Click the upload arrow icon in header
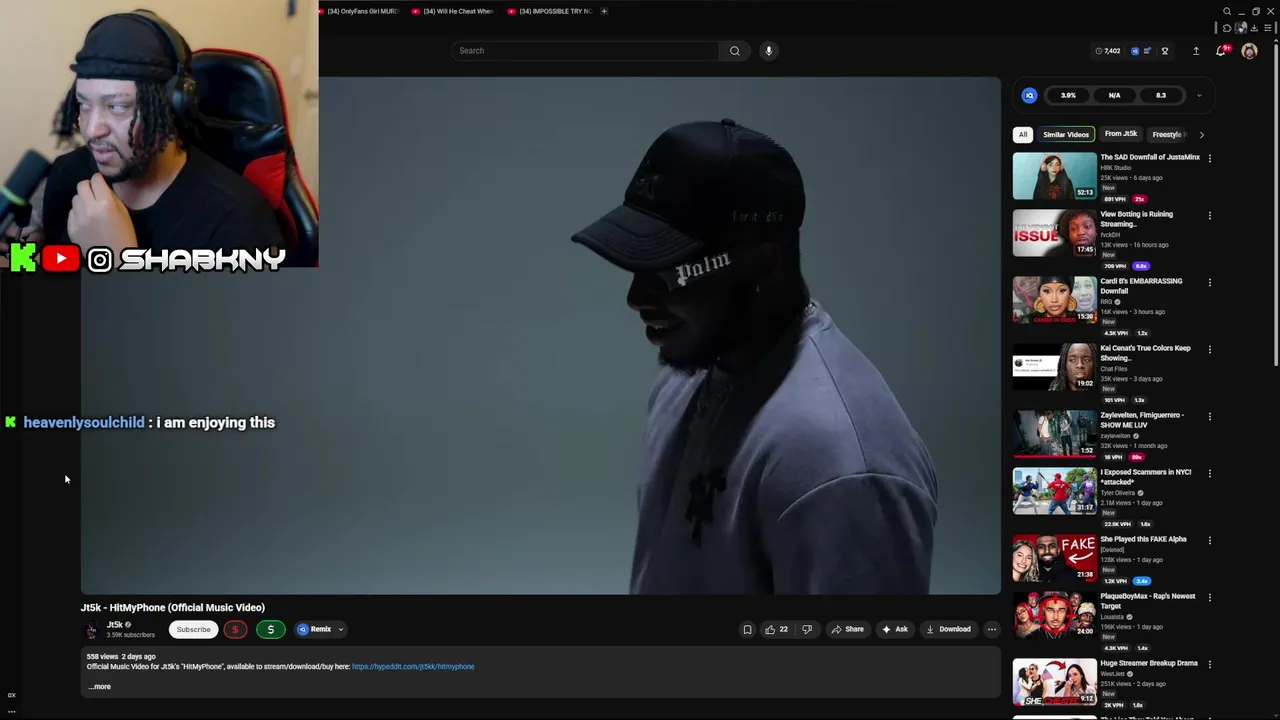Image resolution: width=1280 pixels, height=720 pixels. click(1196, 51)
